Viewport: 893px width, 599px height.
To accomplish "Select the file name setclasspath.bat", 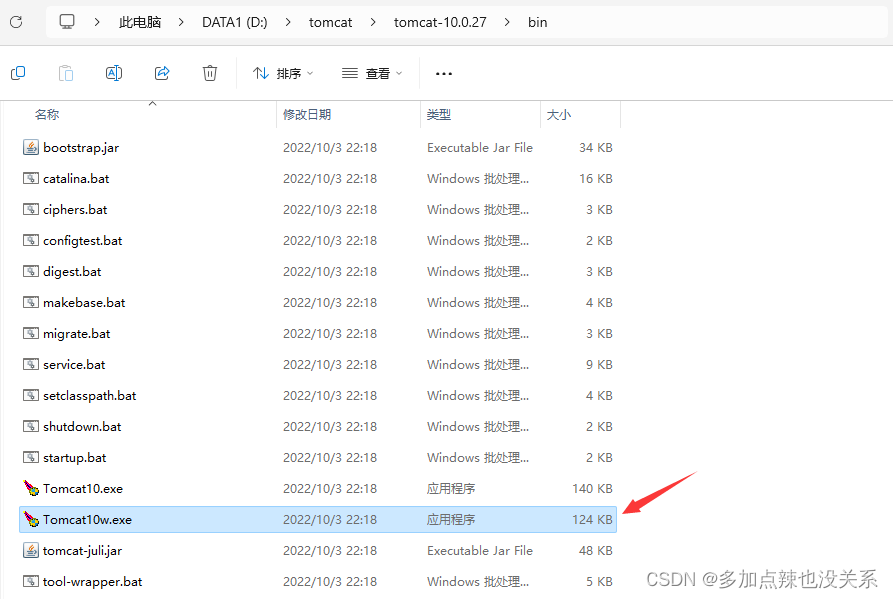I will pyautogui.click(x=90, y=396).
